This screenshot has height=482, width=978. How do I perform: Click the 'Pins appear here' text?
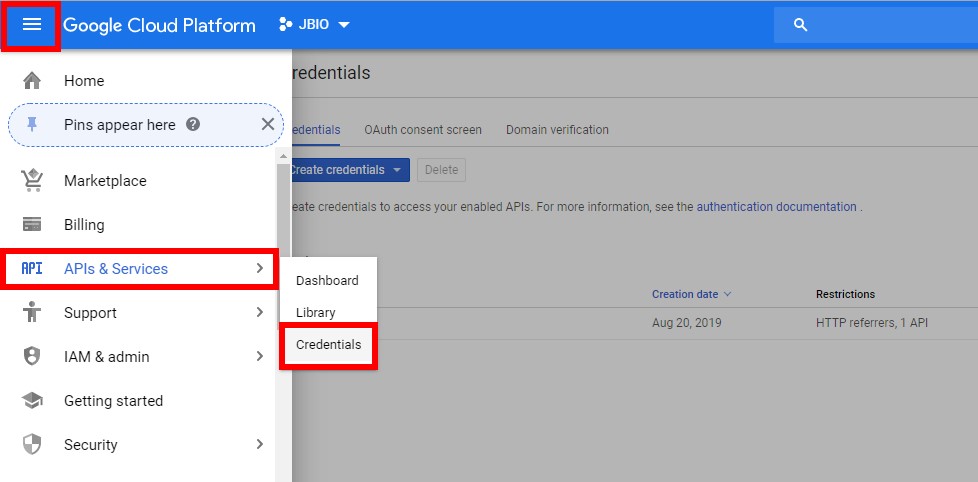click(120, 125)
